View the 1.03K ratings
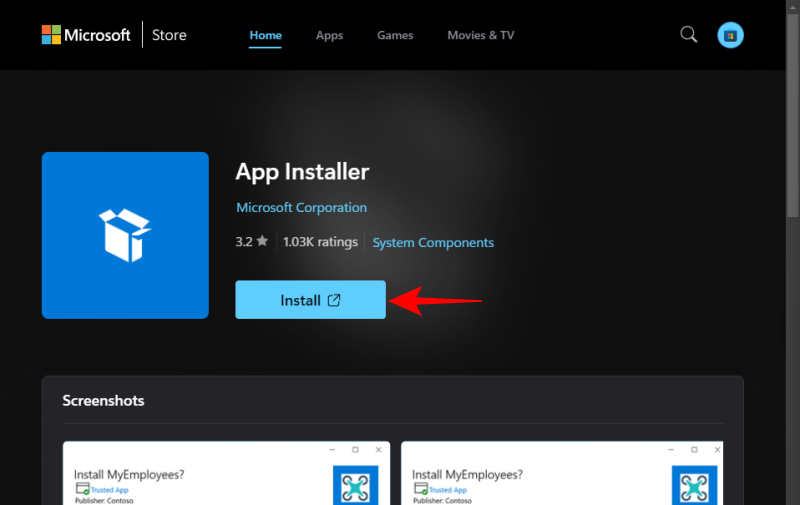Screen dimensions: 800x505 point(319,242)
